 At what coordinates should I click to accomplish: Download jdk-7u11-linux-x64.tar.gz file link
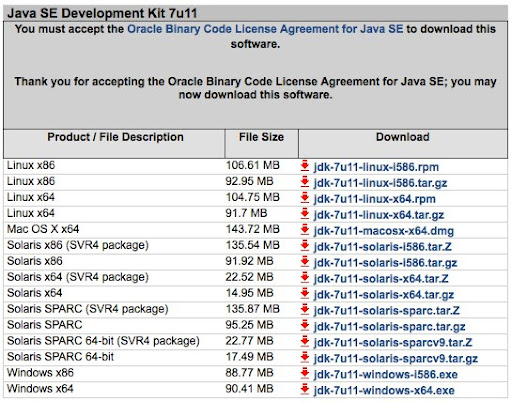[379, 215]
